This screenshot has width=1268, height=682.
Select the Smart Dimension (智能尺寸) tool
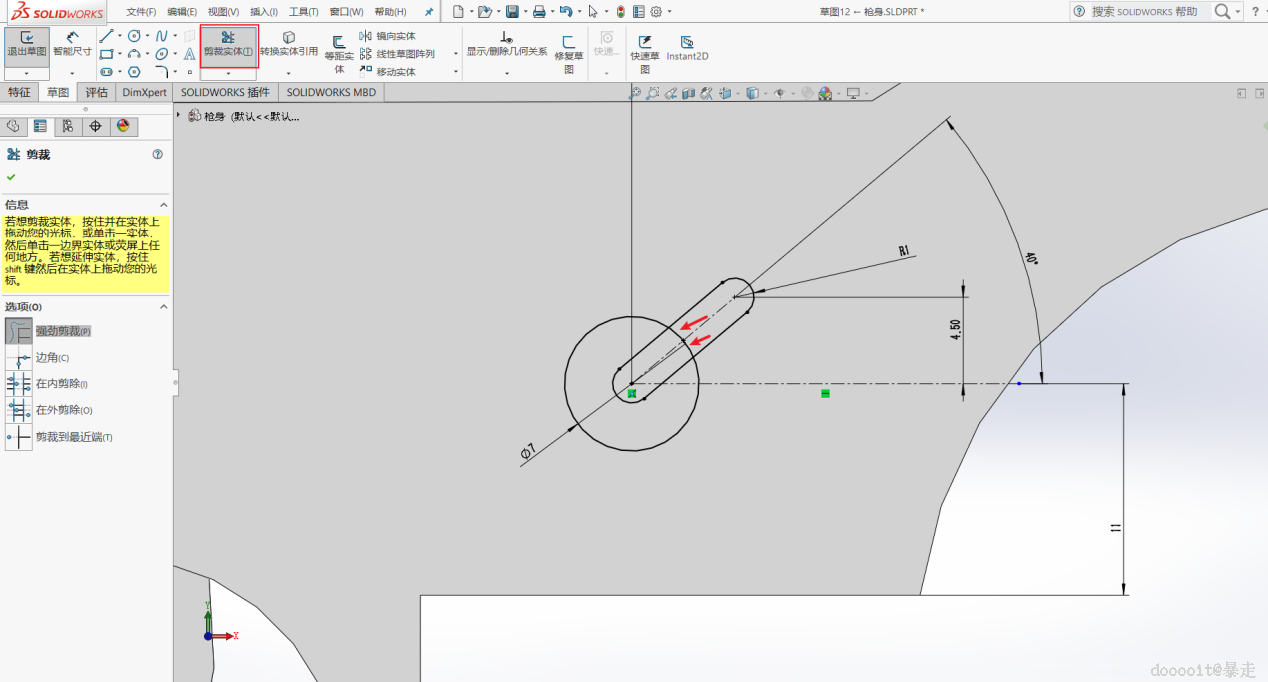pos(72,43)
